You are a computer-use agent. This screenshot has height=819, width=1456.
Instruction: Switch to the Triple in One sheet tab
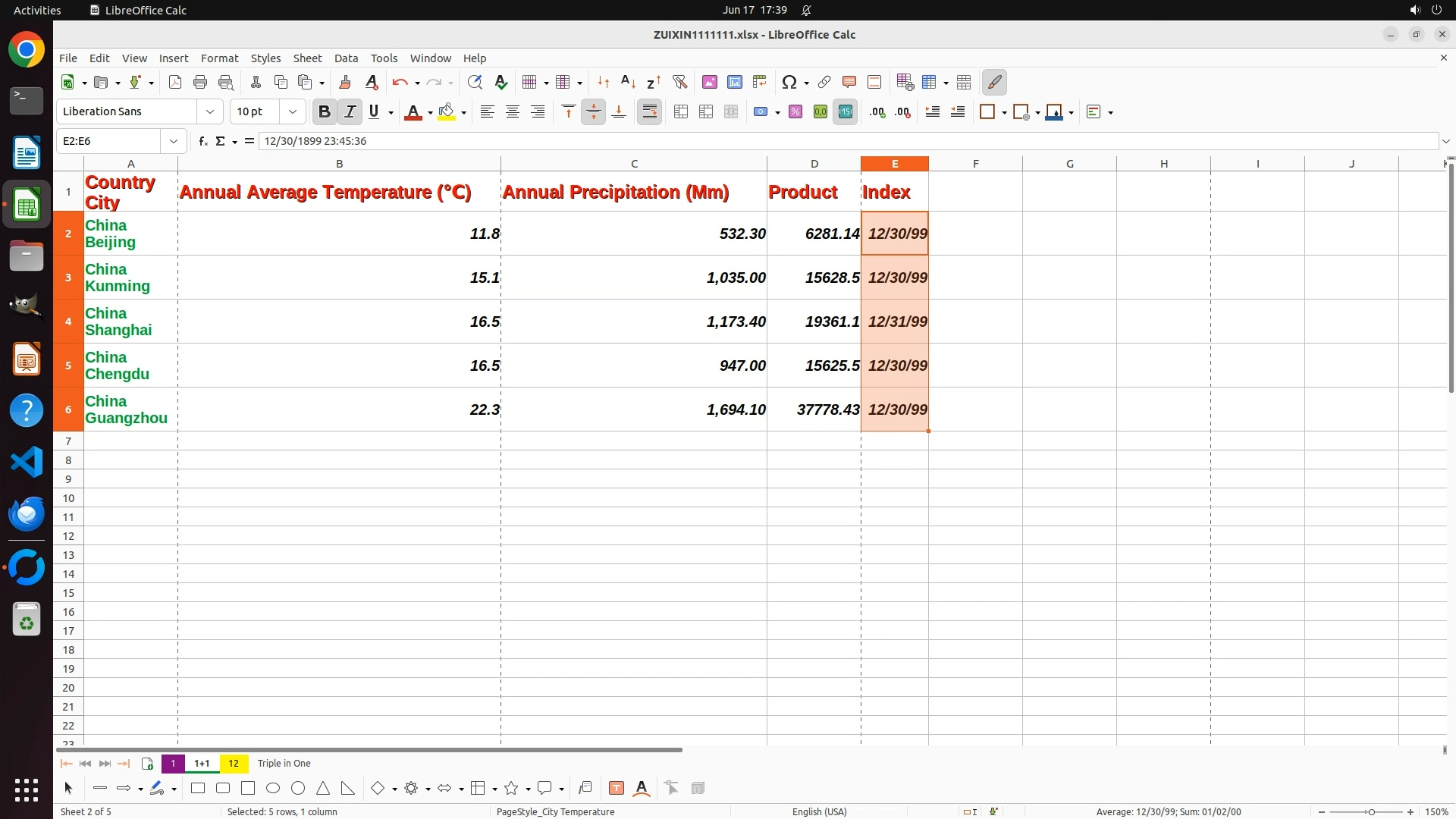click(x=284, y=764)
